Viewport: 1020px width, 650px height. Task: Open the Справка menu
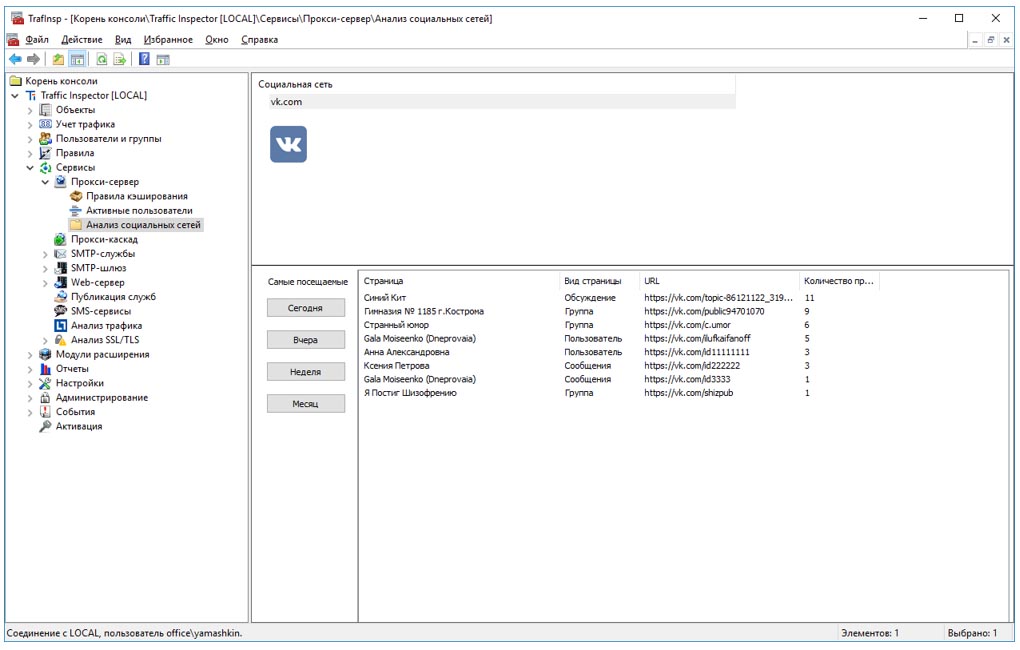tap(260, 40)
